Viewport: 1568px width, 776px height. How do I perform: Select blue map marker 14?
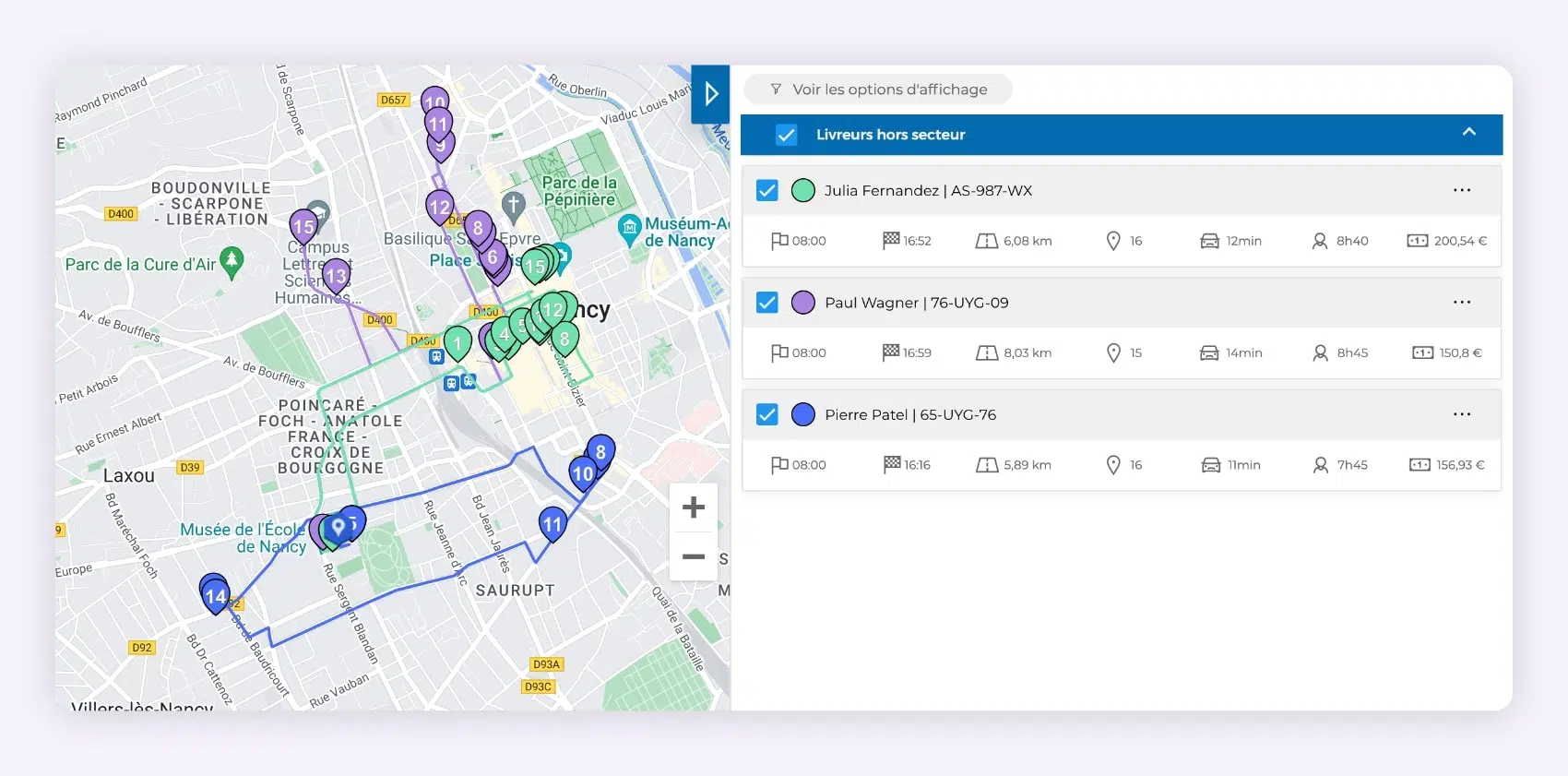click(x=215, y=596)
